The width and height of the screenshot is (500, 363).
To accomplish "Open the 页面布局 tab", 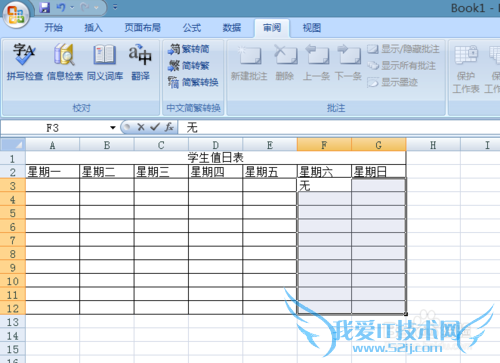I will [143, 28].
